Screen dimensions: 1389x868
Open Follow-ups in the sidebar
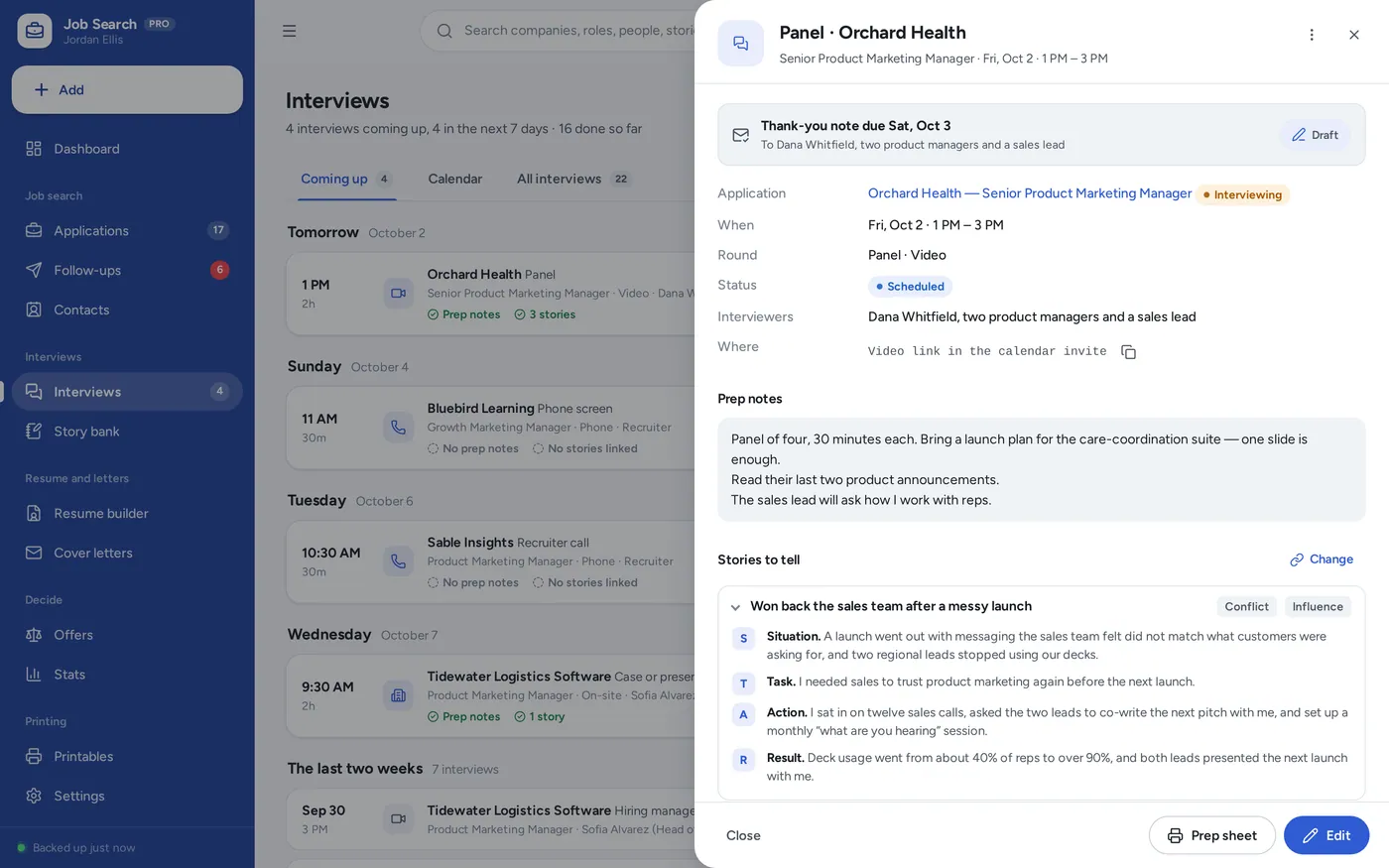[x=127, y=270]
